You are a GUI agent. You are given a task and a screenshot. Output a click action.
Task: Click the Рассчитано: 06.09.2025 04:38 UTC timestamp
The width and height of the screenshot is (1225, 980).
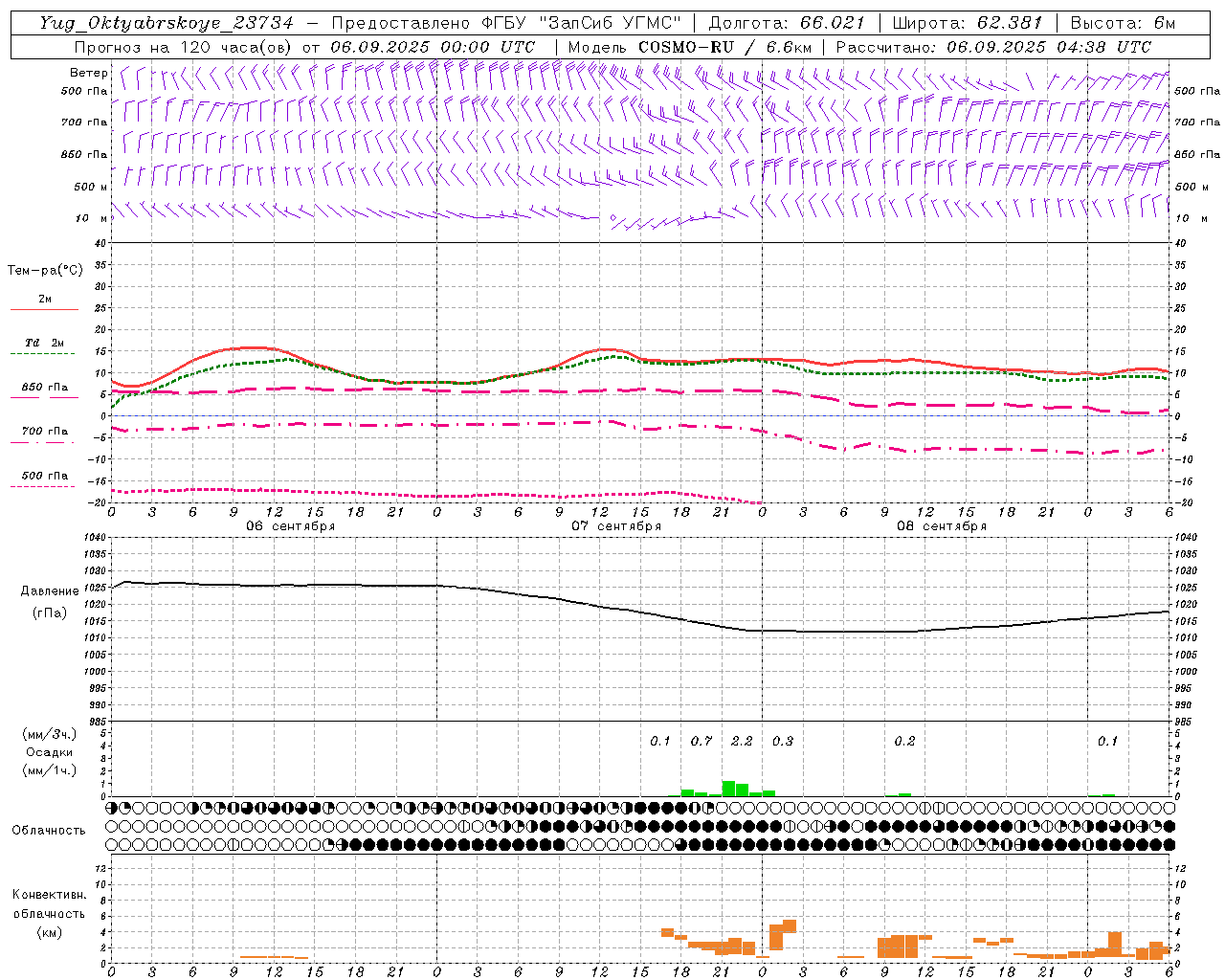[x=993, y=47]
